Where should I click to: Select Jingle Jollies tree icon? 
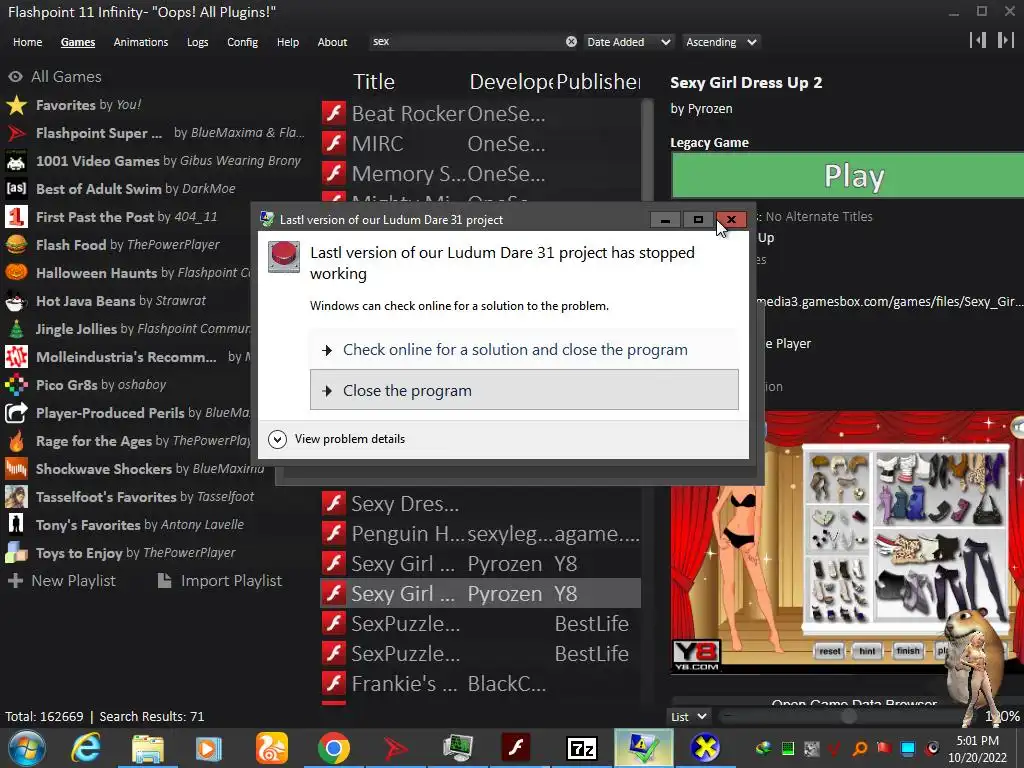click(x=16, y=329)
